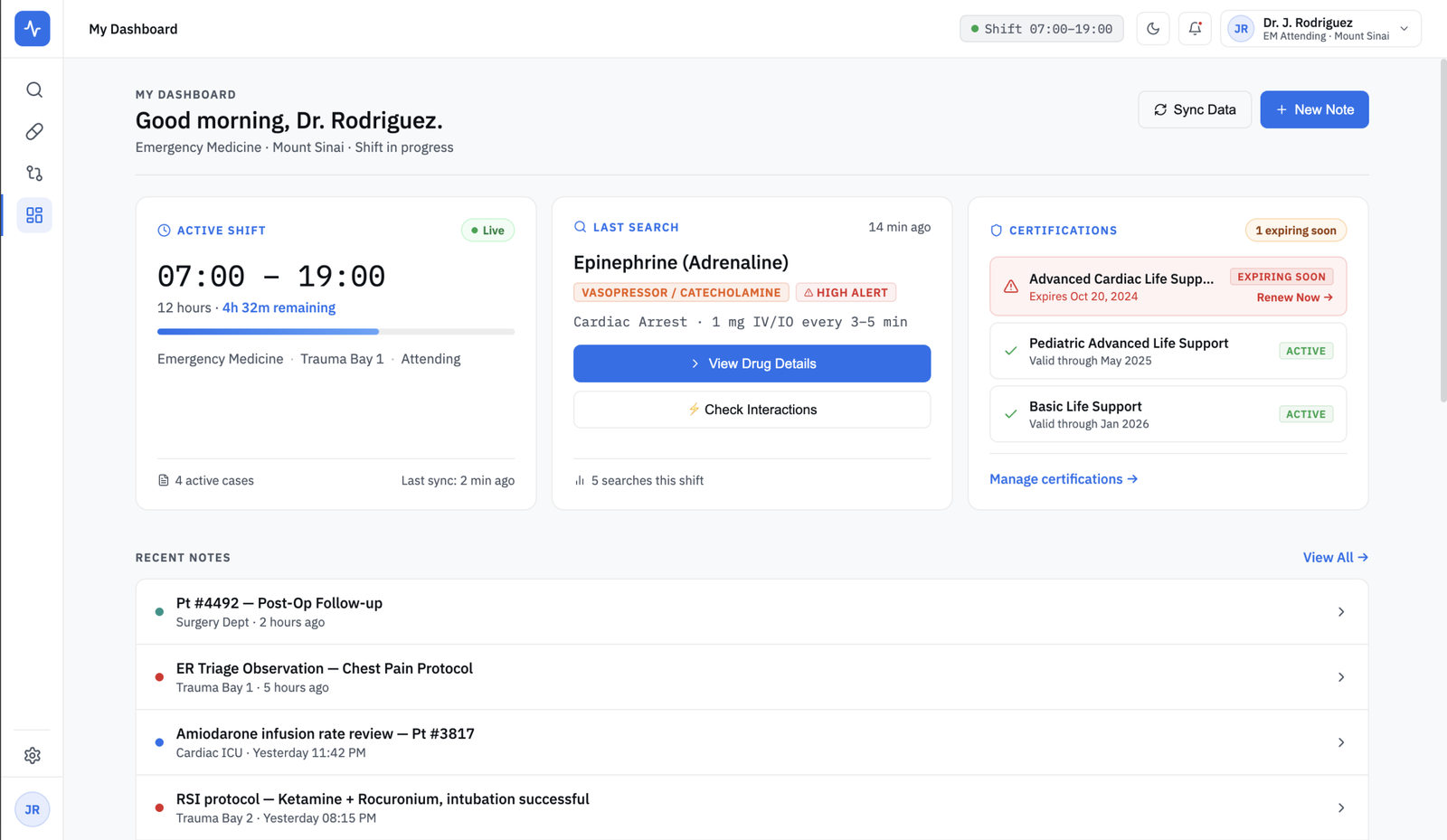Viewport: 1447px width, 840px height.
Task: Click green status dot on Pt #4492 note
Action: (159, 612)
